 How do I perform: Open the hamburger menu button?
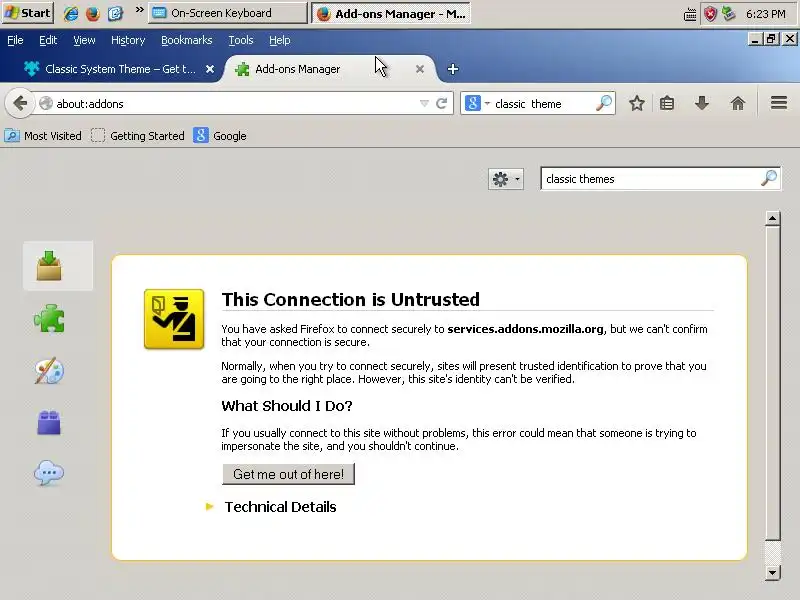pos(779,104)
